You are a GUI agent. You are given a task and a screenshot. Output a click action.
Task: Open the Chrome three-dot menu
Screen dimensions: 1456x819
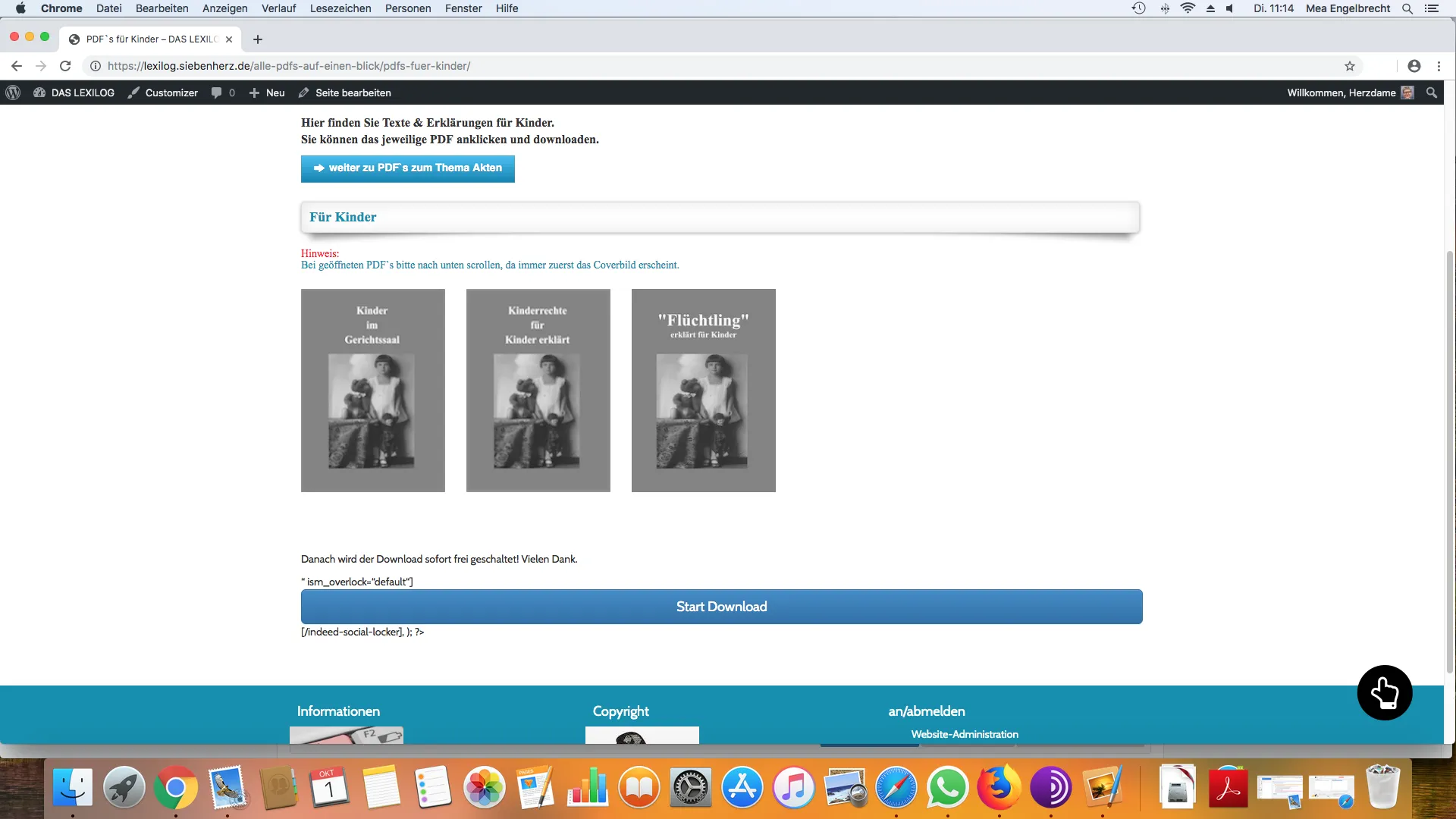coord(1439,66)
